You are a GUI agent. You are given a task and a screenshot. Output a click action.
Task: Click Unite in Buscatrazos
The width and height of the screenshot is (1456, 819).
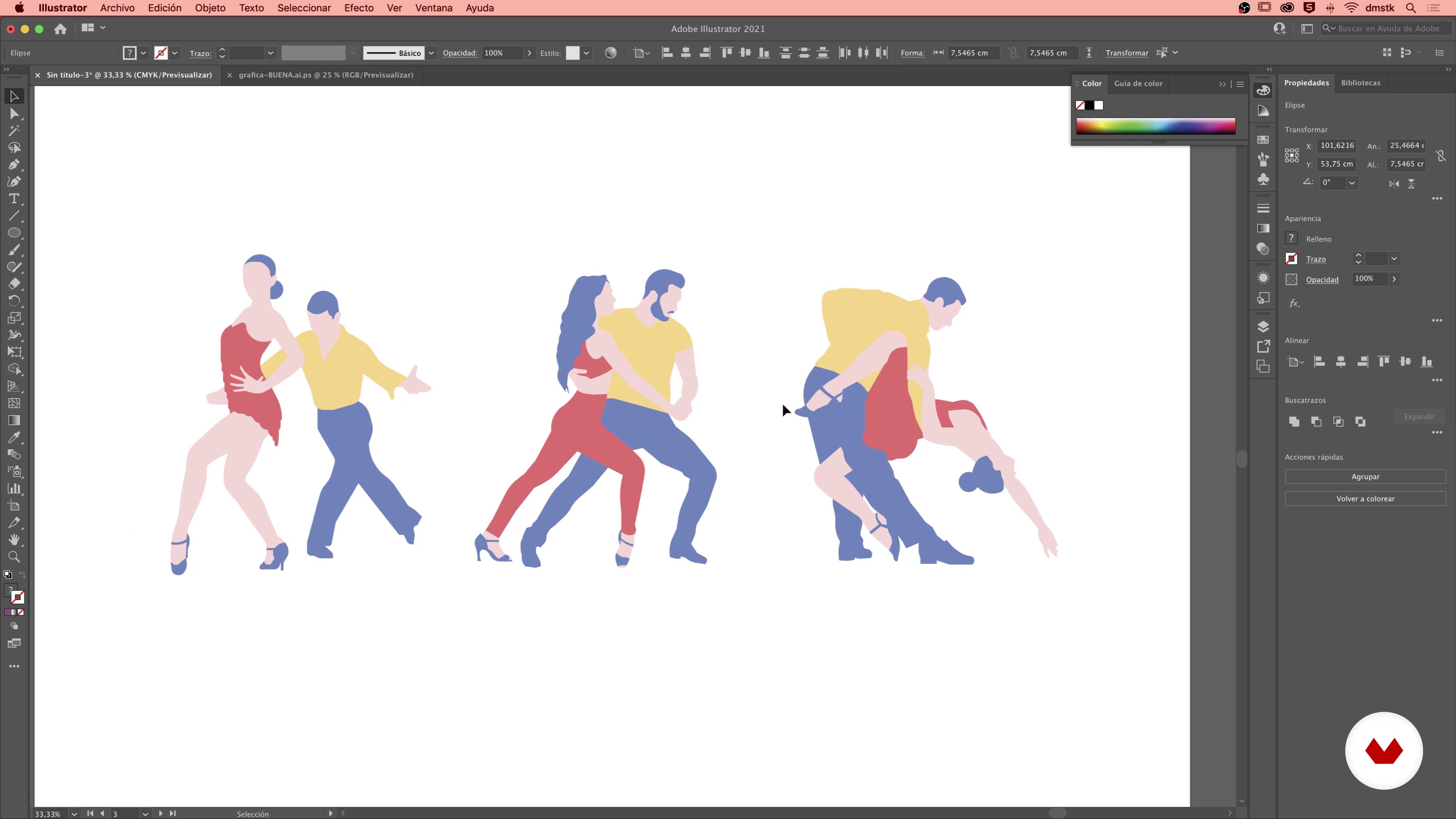pyautogui.click(x=1294, y=422)
